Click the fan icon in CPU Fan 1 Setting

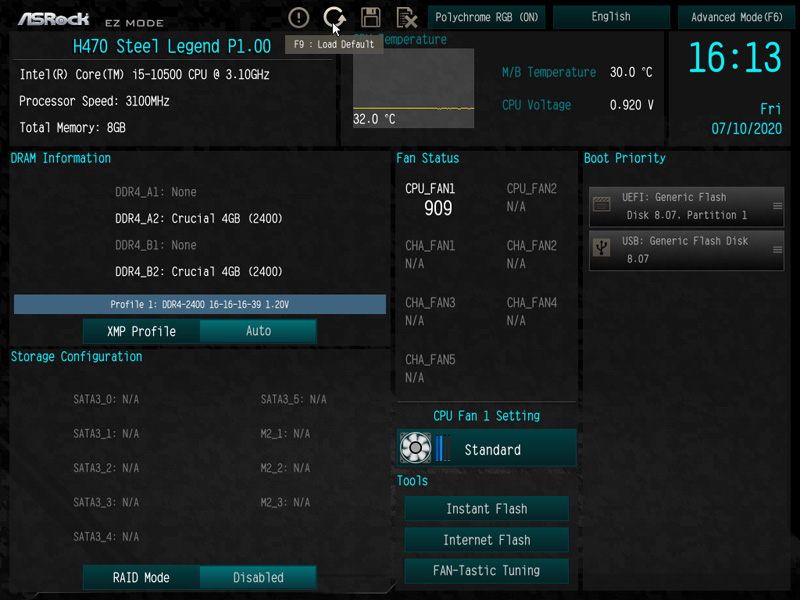415,447
